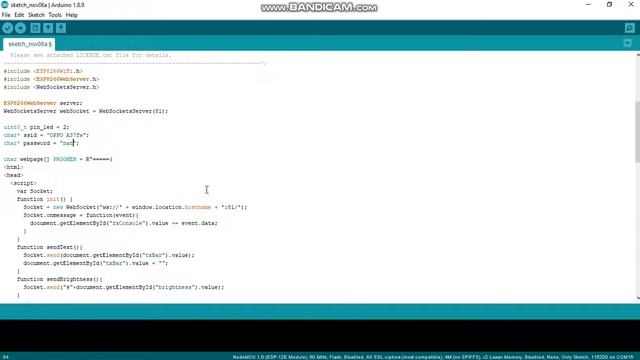This screenshot has width=640, height=360.
Task: Click the char* password line
Action: click(x=41, y=143)
